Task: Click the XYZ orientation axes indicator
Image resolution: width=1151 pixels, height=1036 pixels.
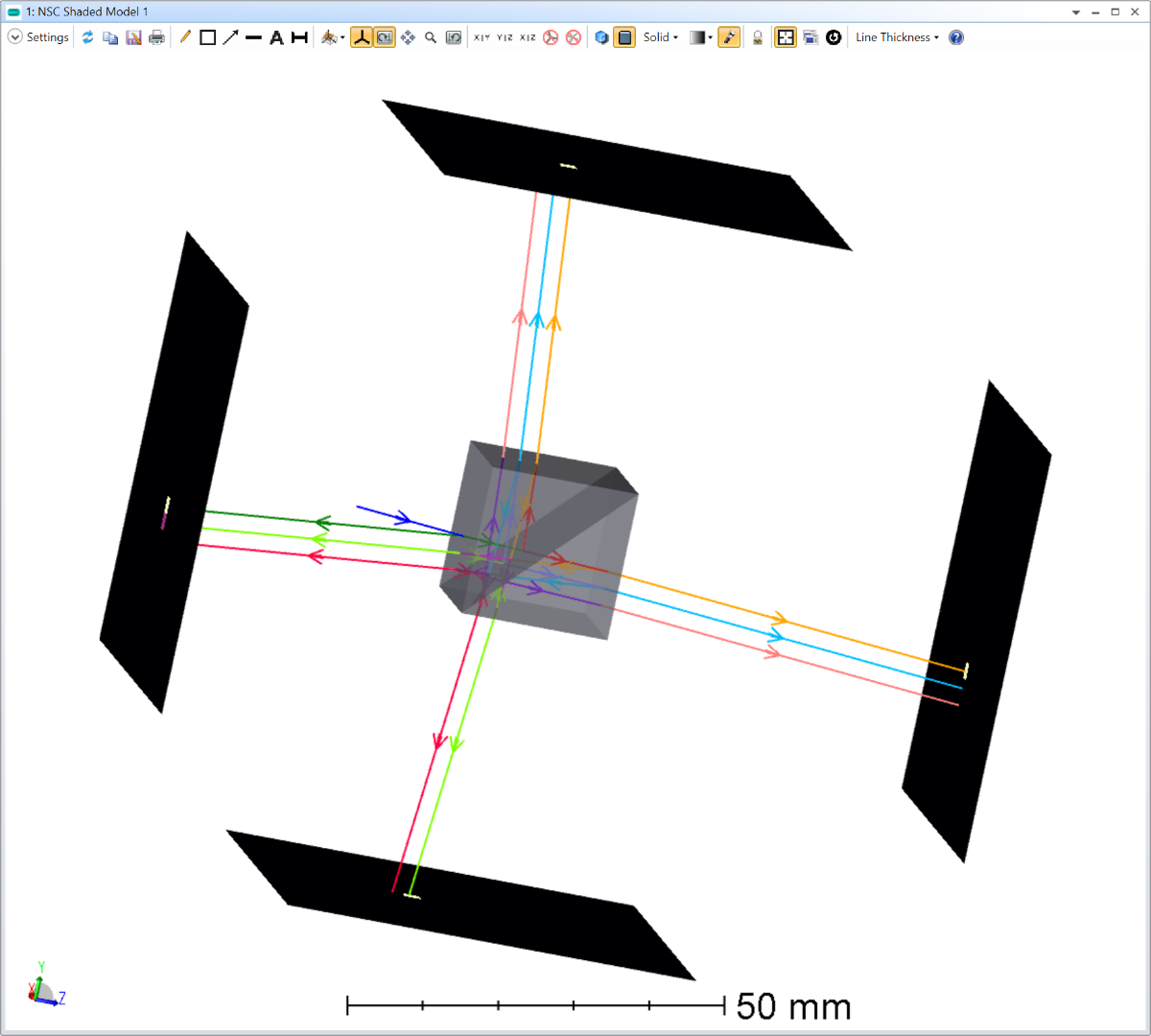Action: click(45, 983)
